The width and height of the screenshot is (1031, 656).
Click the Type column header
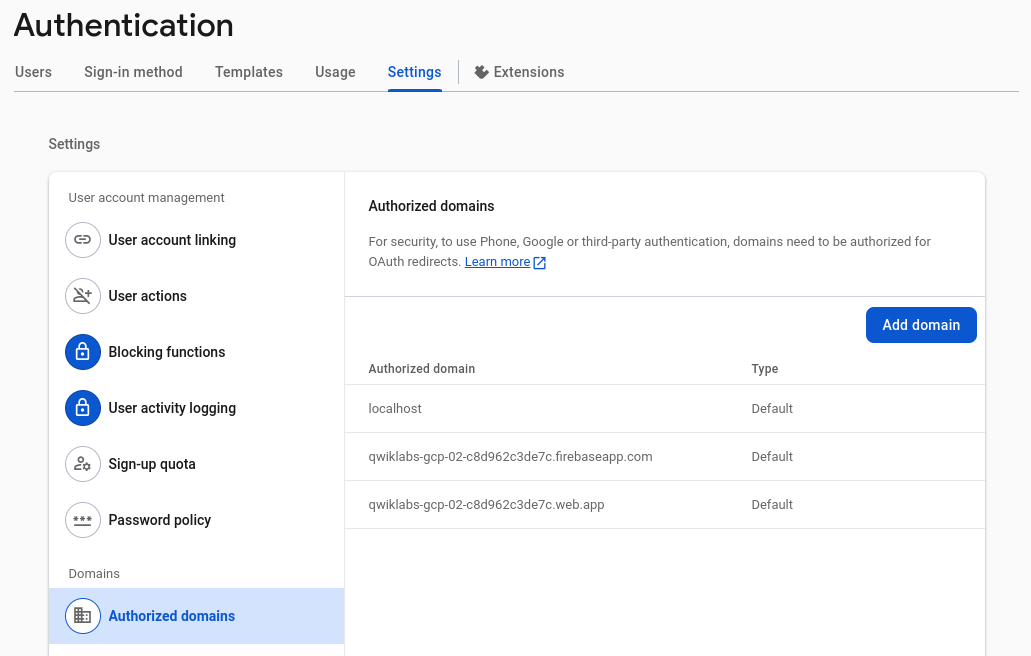point(765,369)
